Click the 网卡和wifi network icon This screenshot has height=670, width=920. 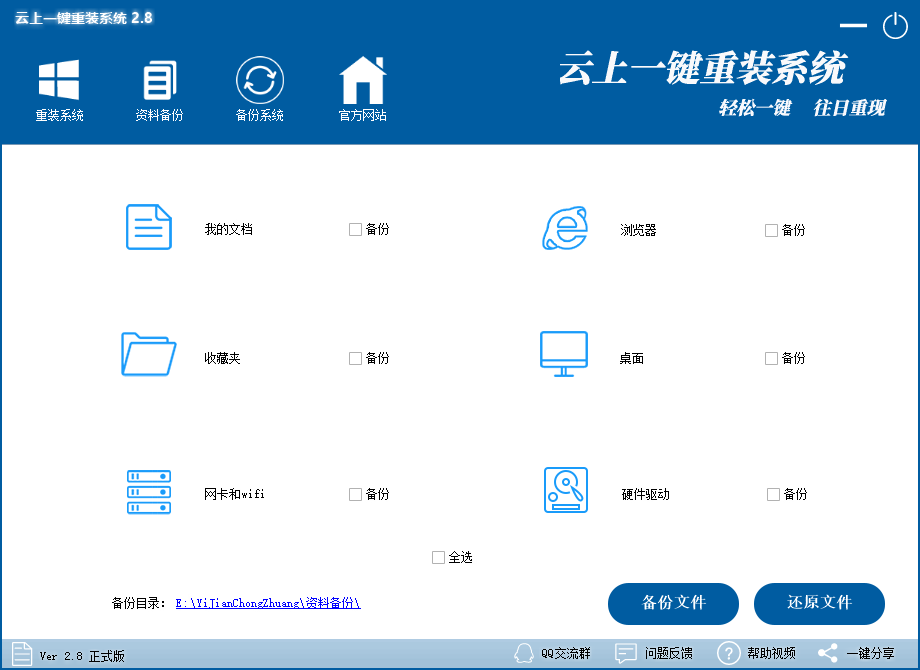(148, 491)
